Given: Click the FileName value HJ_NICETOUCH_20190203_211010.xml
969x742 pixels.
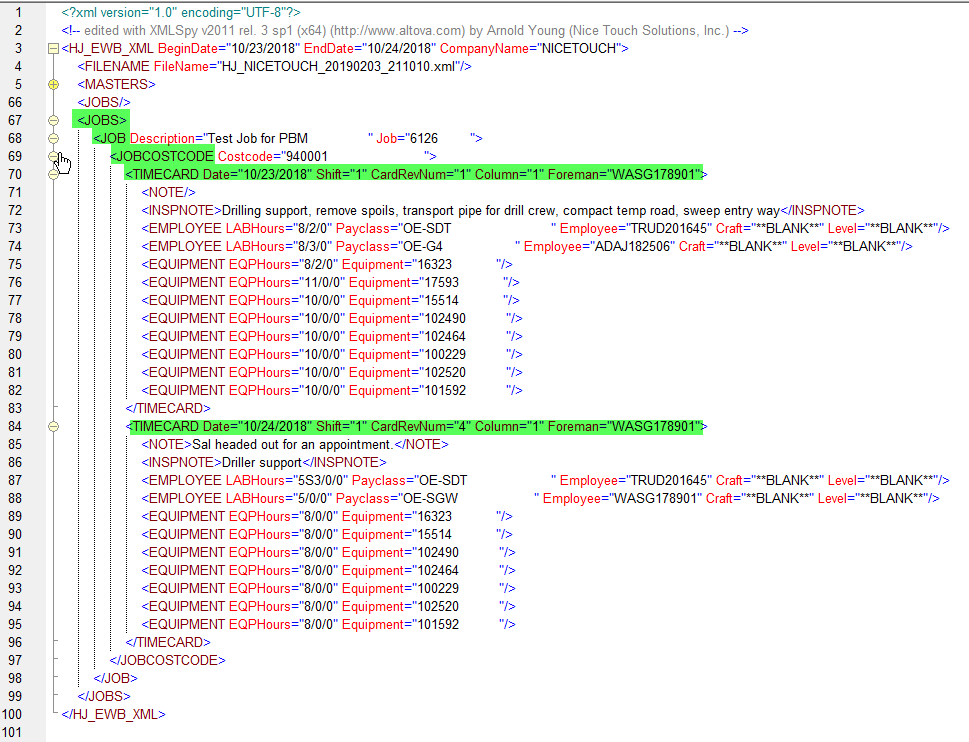Looking at the screenshot, I should click(x=337, y=66).
